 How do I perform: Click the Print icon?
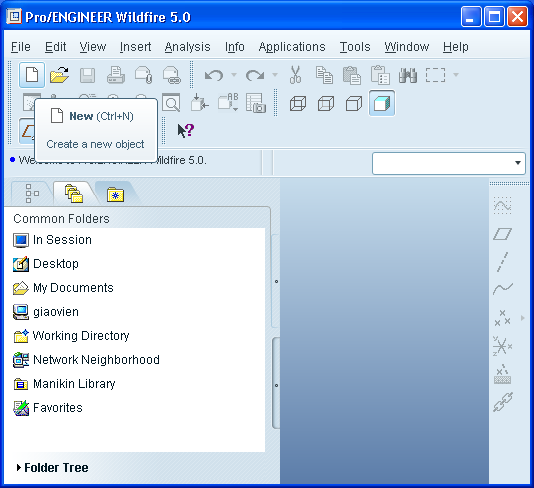115,75
